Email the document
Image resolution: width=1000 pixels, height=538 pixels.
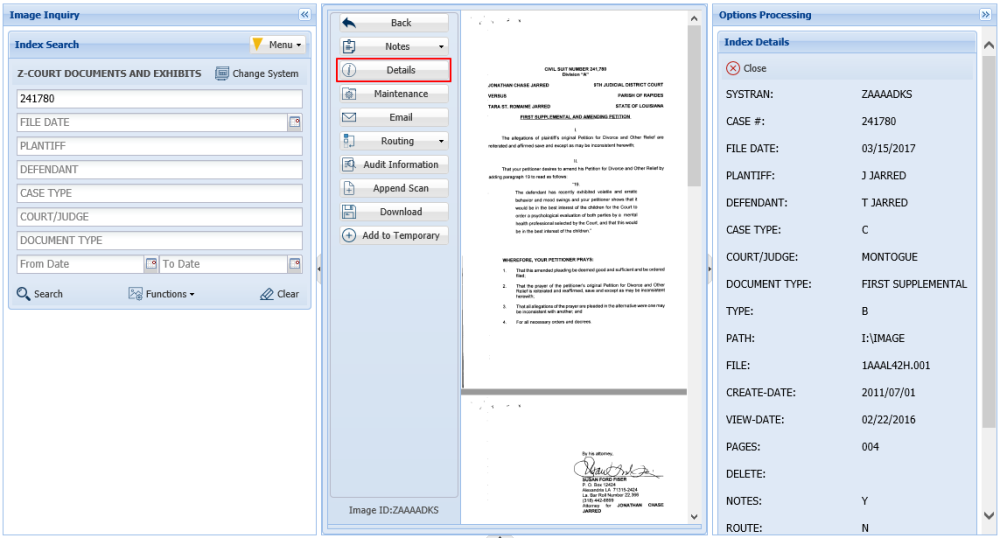click(393, 117)
